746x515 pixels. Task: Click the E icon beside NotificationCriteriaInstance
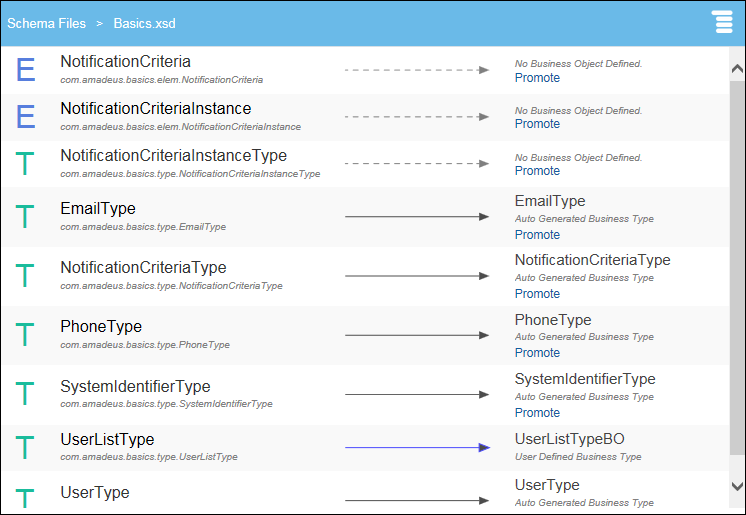(x=26, y=116)
